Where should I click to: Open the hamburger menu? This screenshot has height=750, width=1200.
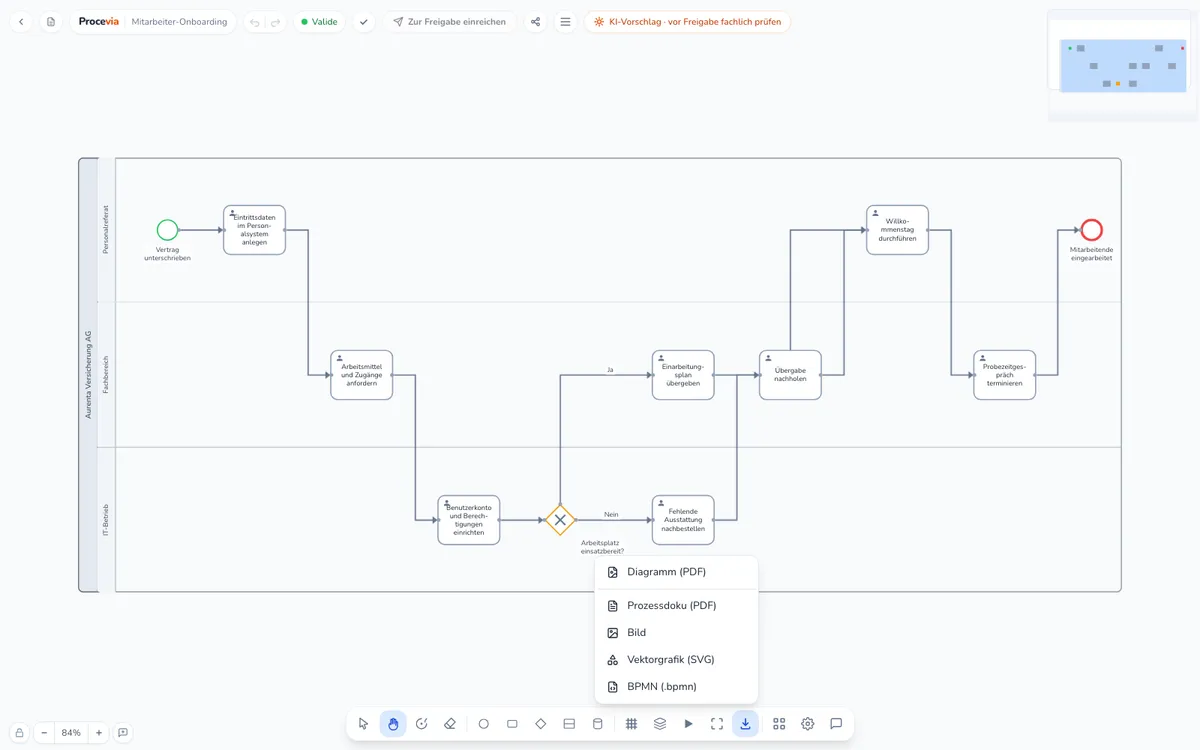565,22
